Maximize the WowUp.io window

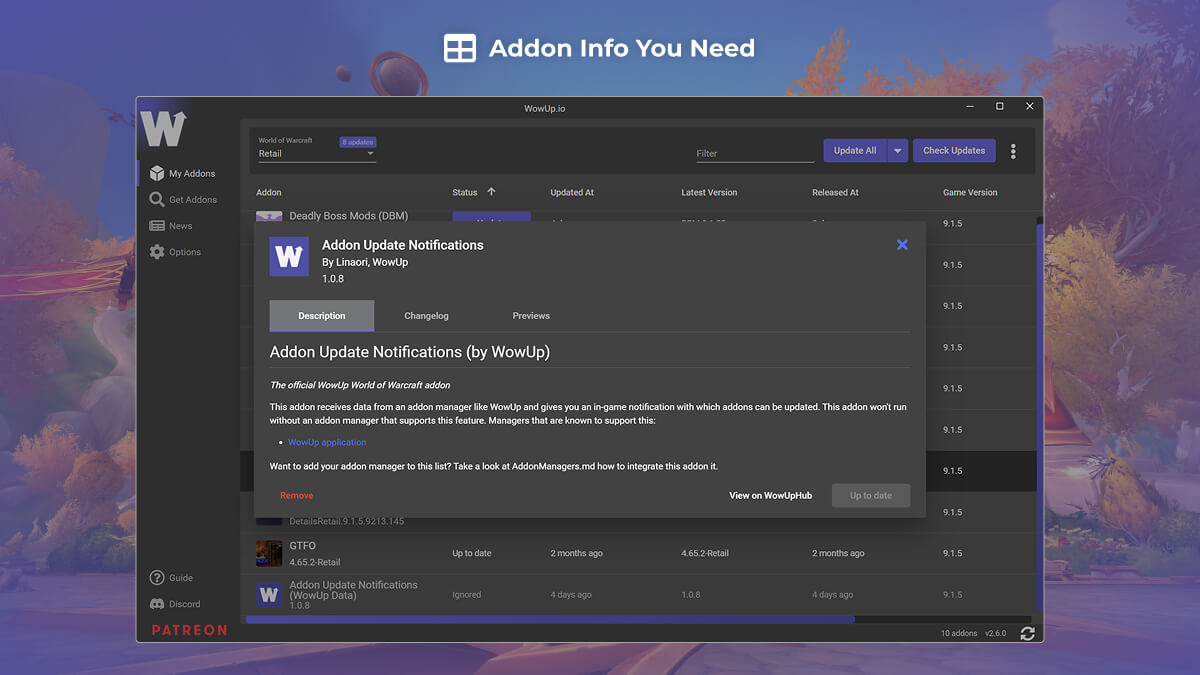pyautogui.click(x=999, y=106)
